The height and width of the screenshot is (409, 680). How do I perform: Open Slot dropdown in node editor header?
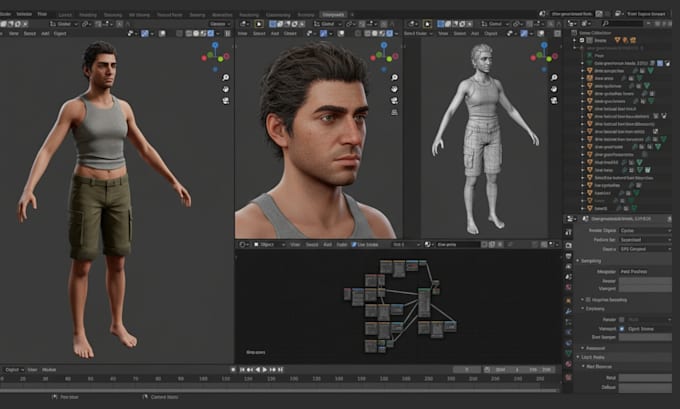pos(406,245)
